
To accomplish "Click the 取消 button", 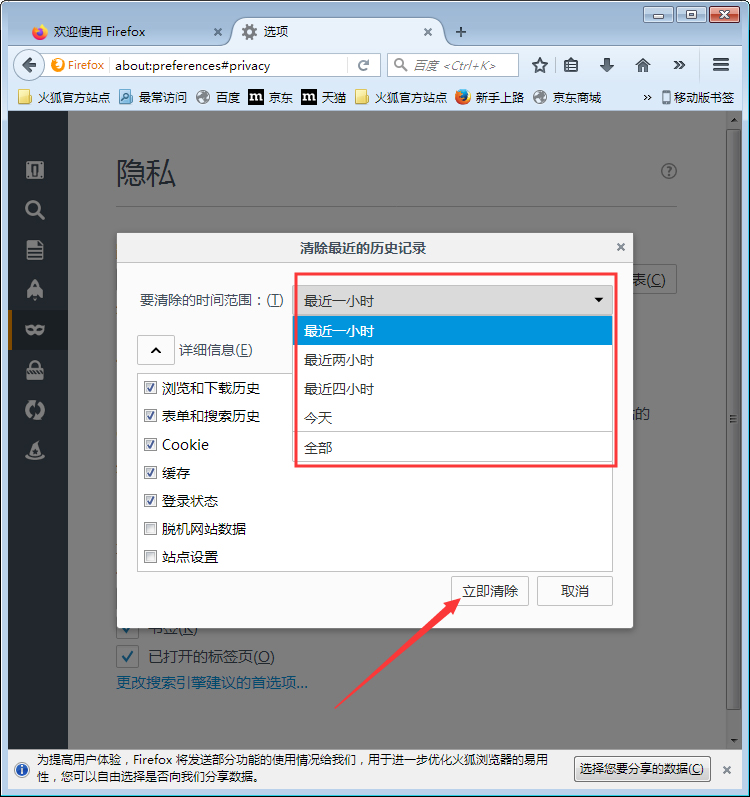I will tap(575, 591).
